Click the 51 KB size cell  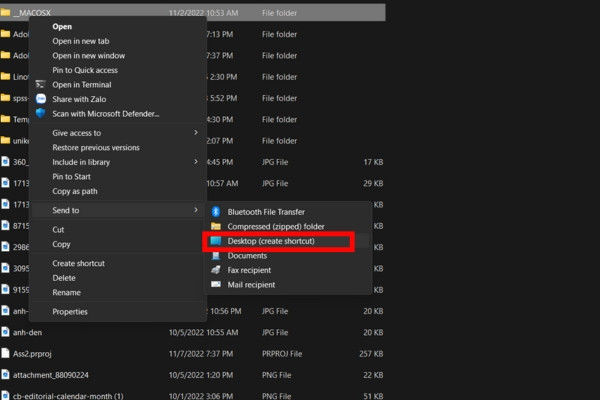(373, 396)
